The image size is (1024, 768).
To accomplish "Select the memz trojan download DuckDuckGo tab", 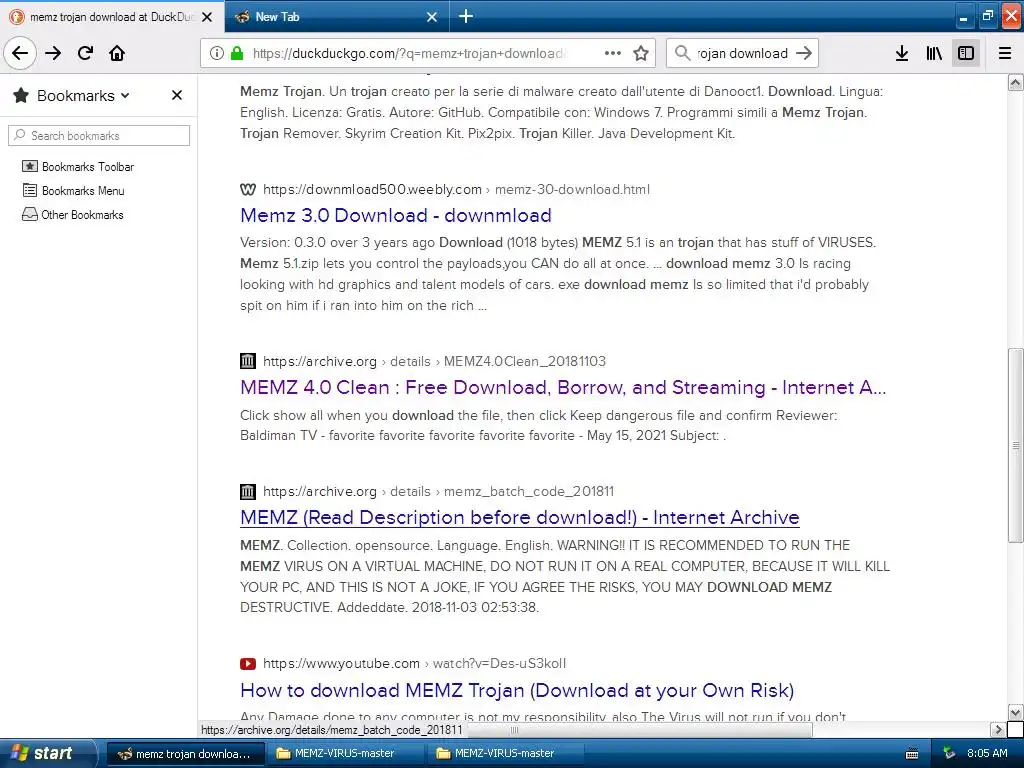I will tap(111, 17).
